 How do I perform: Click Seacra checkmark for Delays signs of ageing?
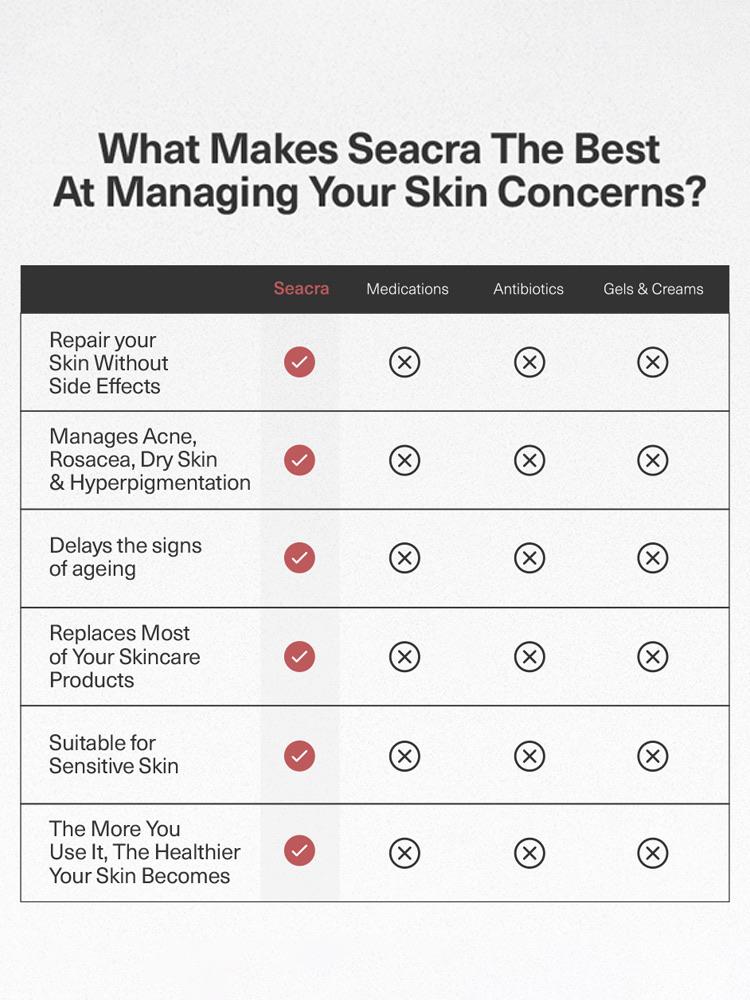(299, 557)
